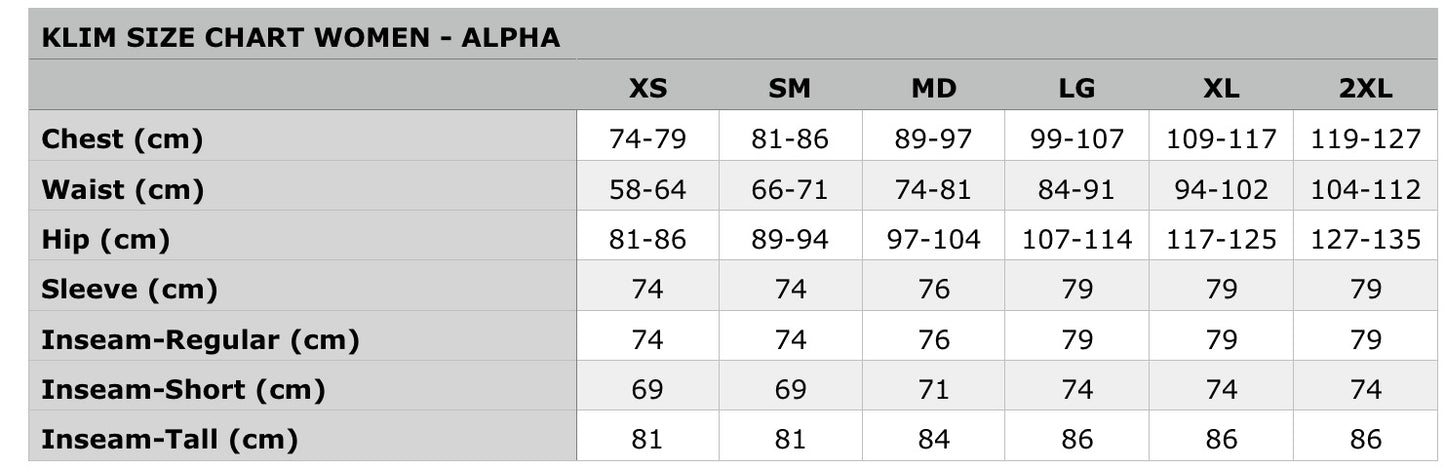This screenshot has height=468, width=1445.
Task: Click the XL waist value 94-102
Action: coord(1221,189)
